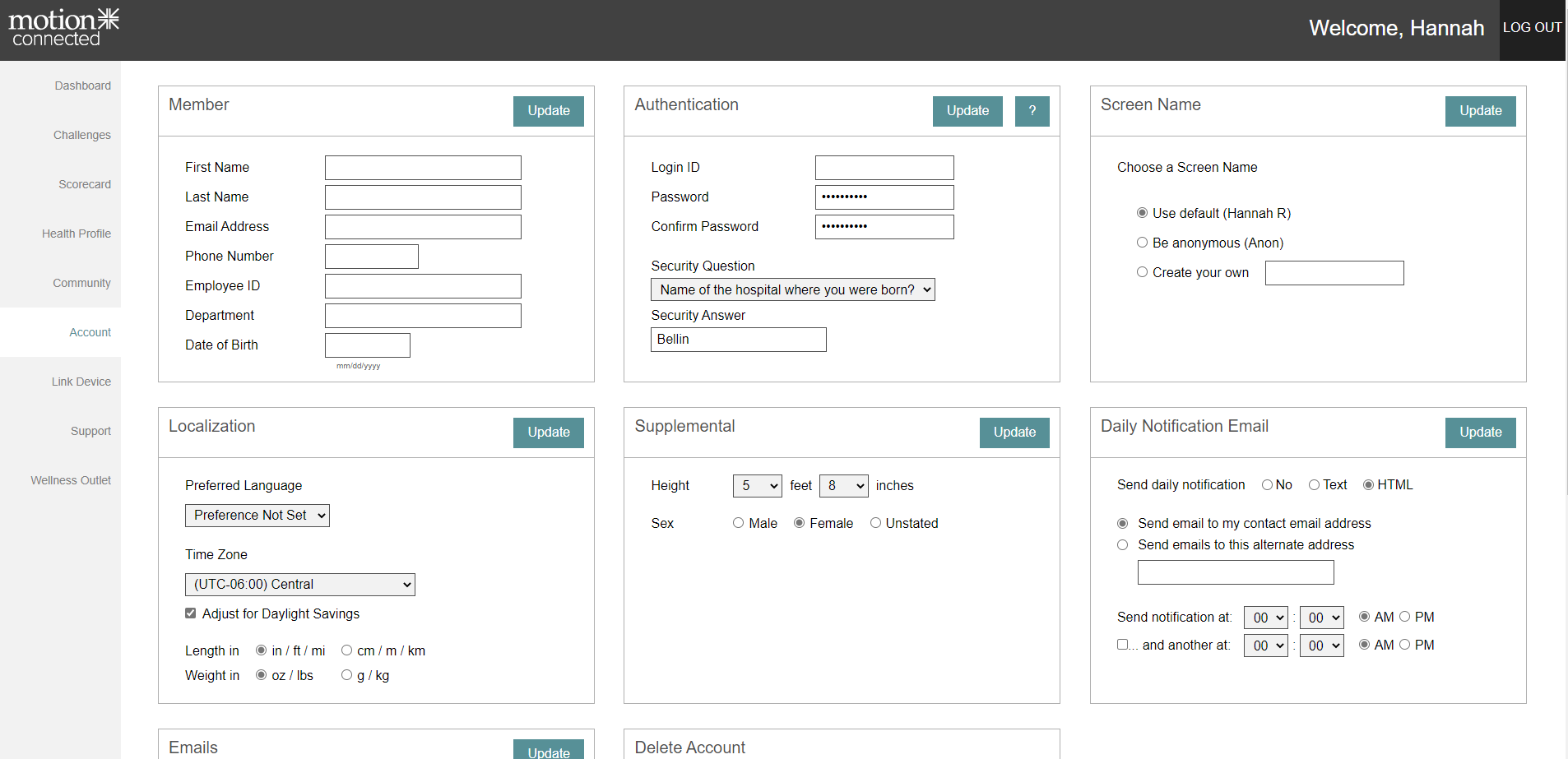Select send emails to alternate address

click(1122, 545)
